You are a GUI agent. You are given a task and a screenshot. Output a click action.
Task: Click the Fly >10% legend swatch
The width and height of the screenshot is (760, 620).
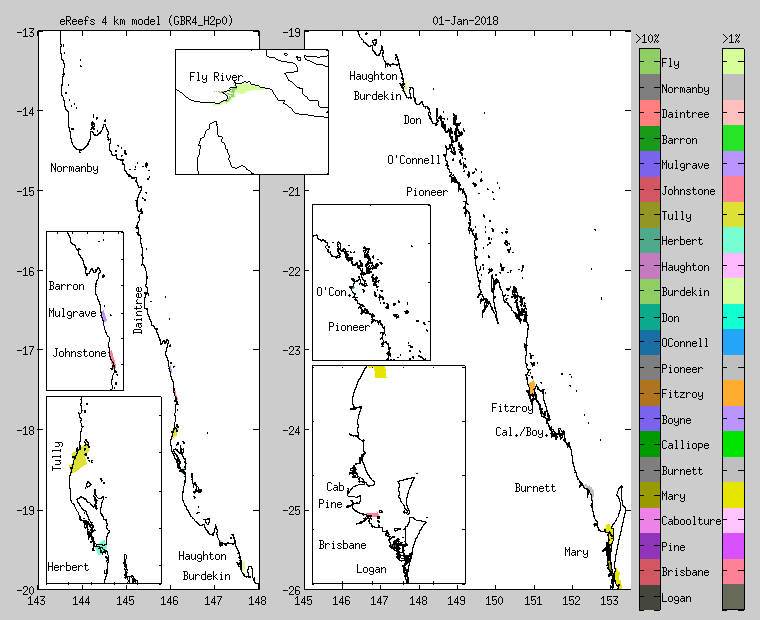tap(649, 63)
